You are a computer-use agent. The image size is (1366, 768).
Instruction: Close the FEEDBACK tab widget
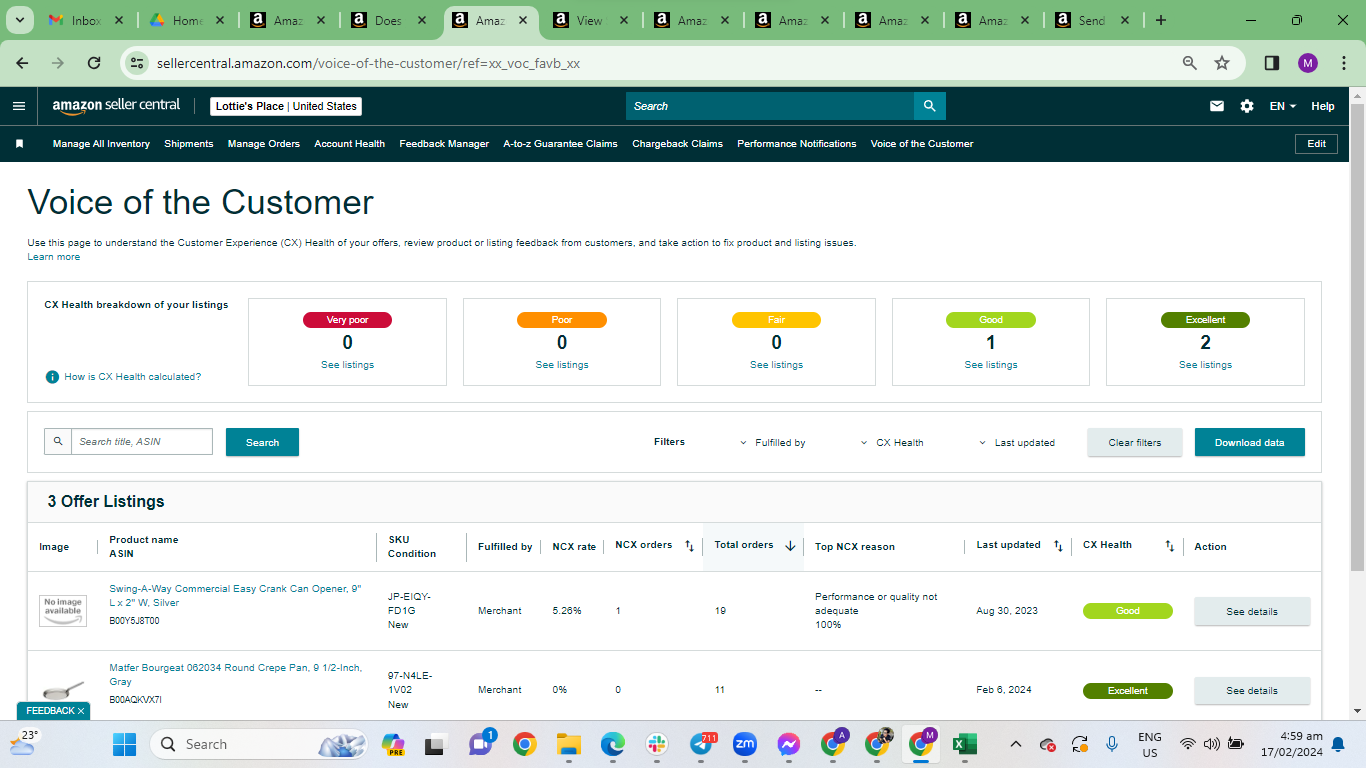[x=81, y=711]
